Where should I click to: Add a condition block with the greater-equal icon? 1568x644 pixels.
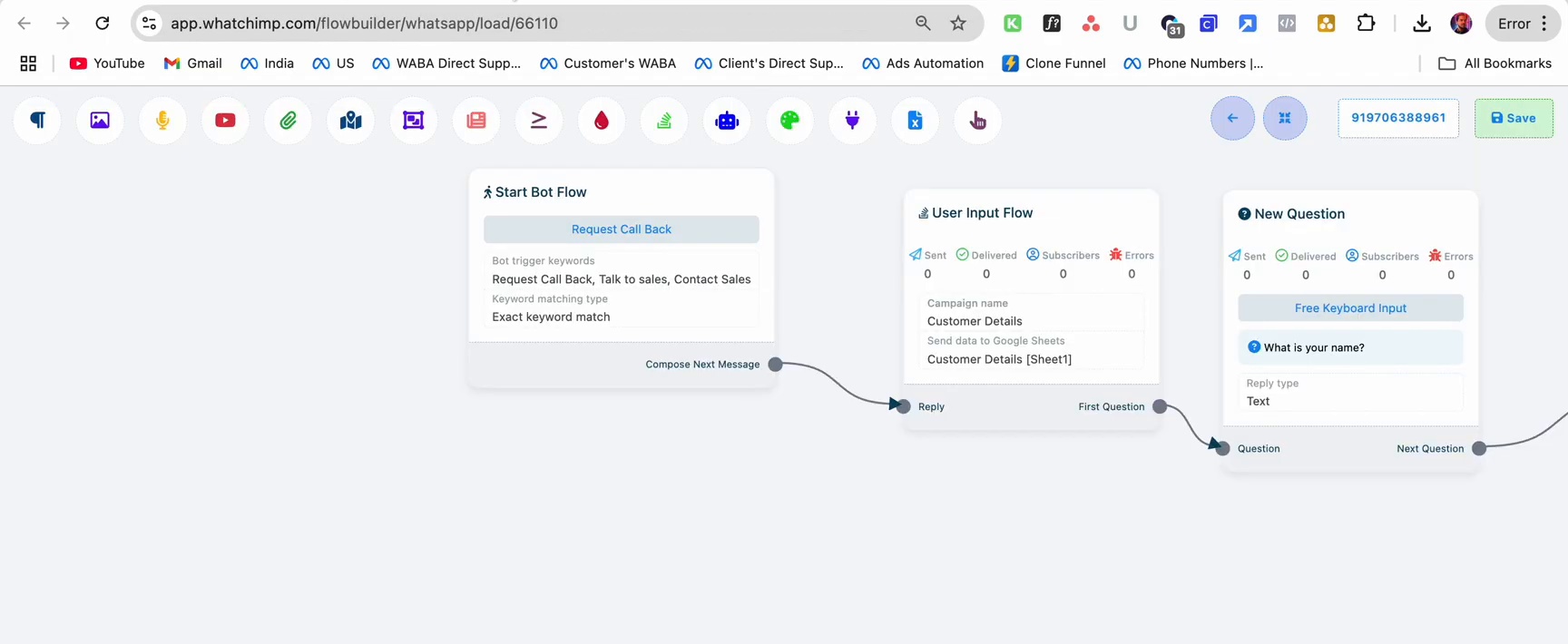[539, 120]
